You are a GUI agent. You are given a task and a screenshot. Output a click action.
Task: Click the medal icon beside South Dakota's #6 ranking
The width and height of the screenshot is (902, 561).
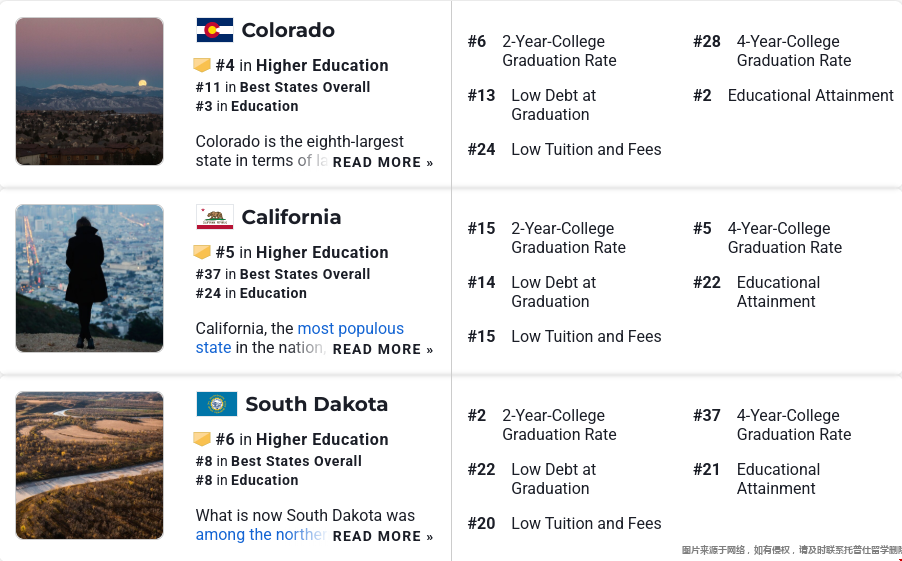(x=202, y=439)
